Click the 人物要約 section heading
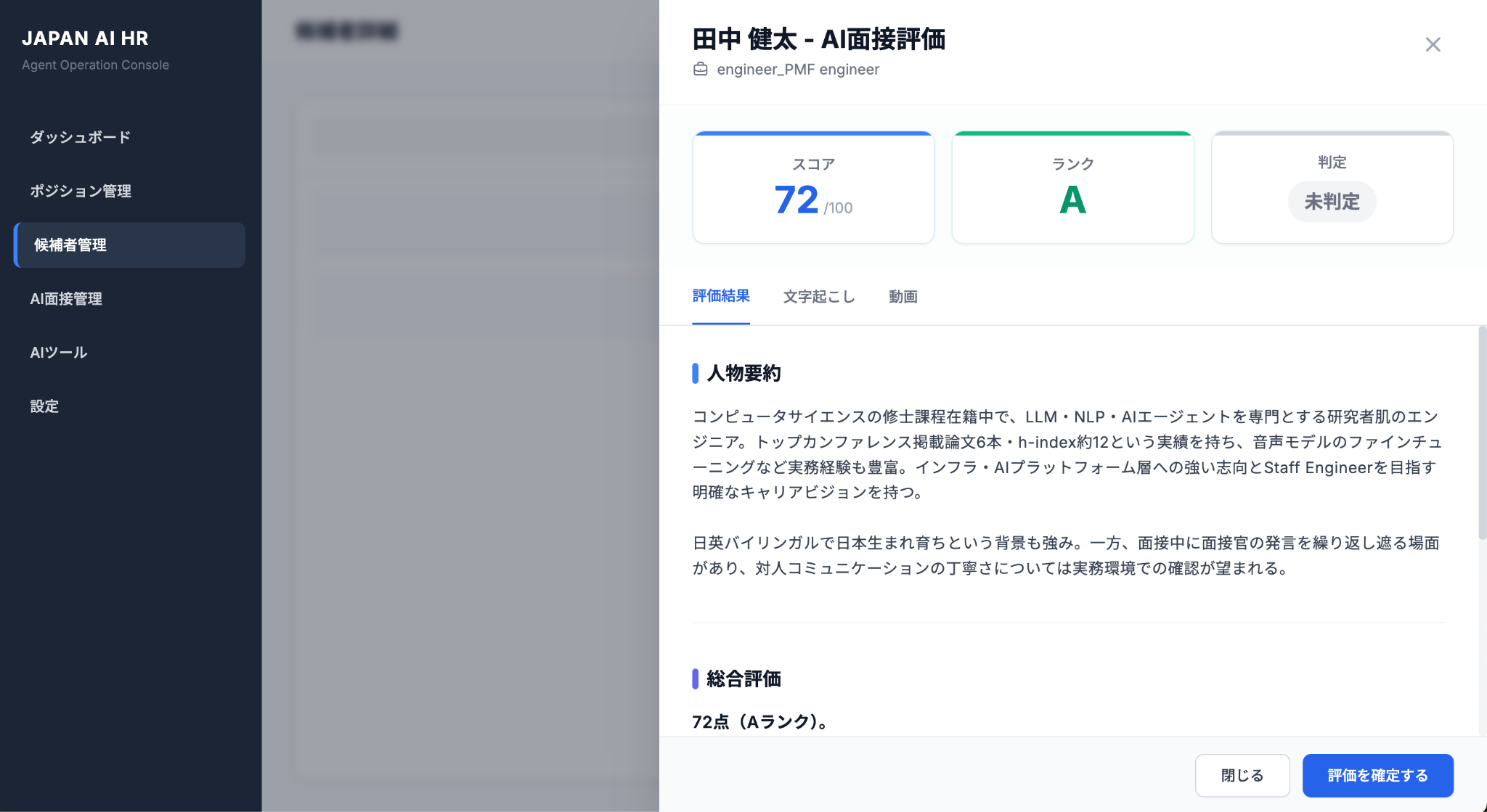1487x812 pixels. [743, 373]
